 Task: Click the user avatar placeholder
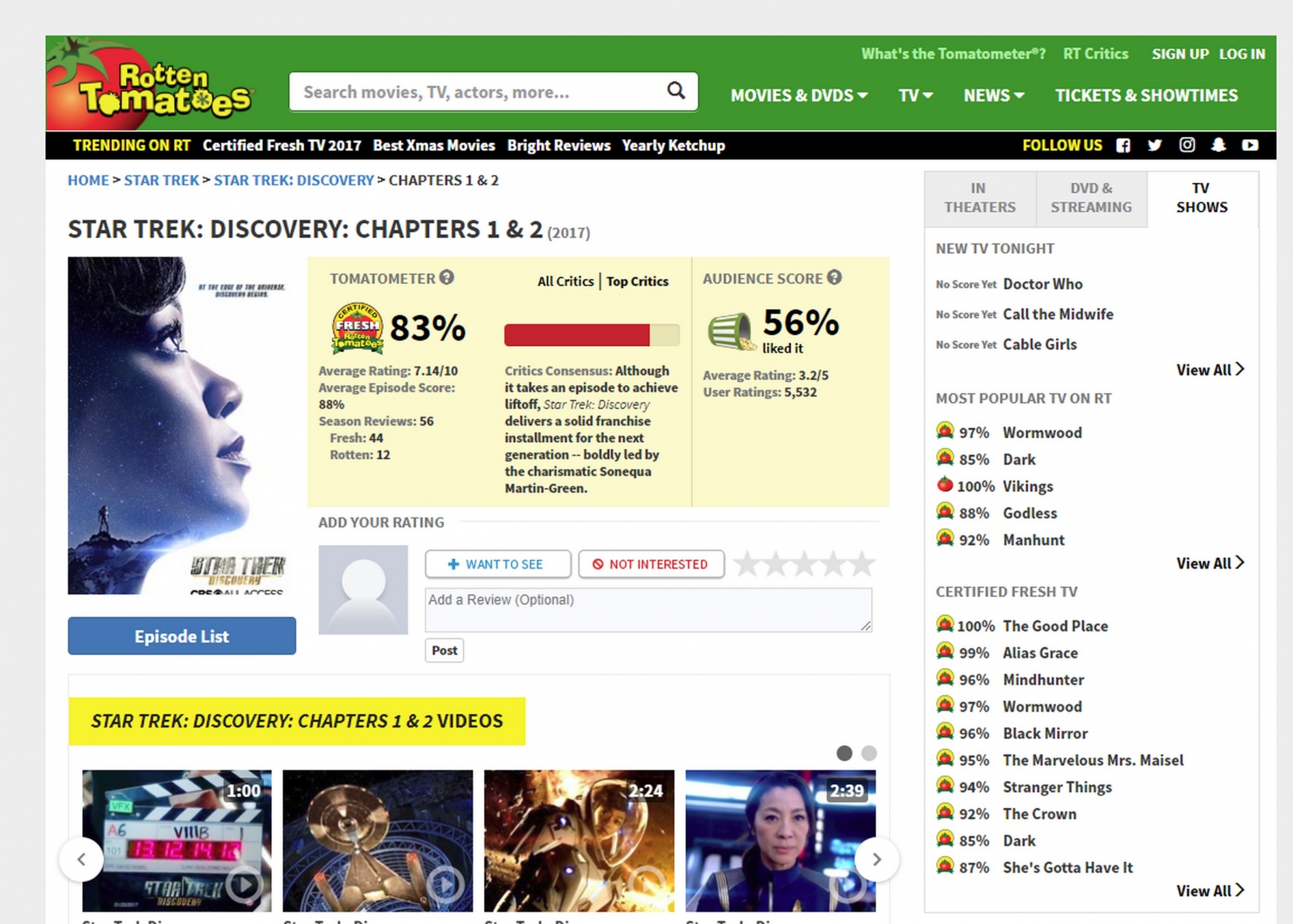[x=363, y=590]
